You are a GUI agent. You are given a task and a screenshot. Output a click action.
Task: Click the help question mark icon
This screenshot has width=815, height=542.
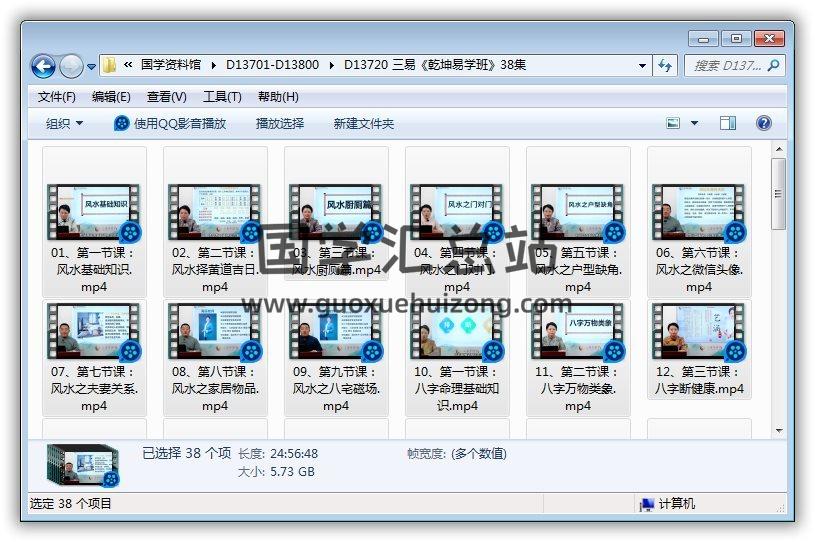[x=764, y=123]
